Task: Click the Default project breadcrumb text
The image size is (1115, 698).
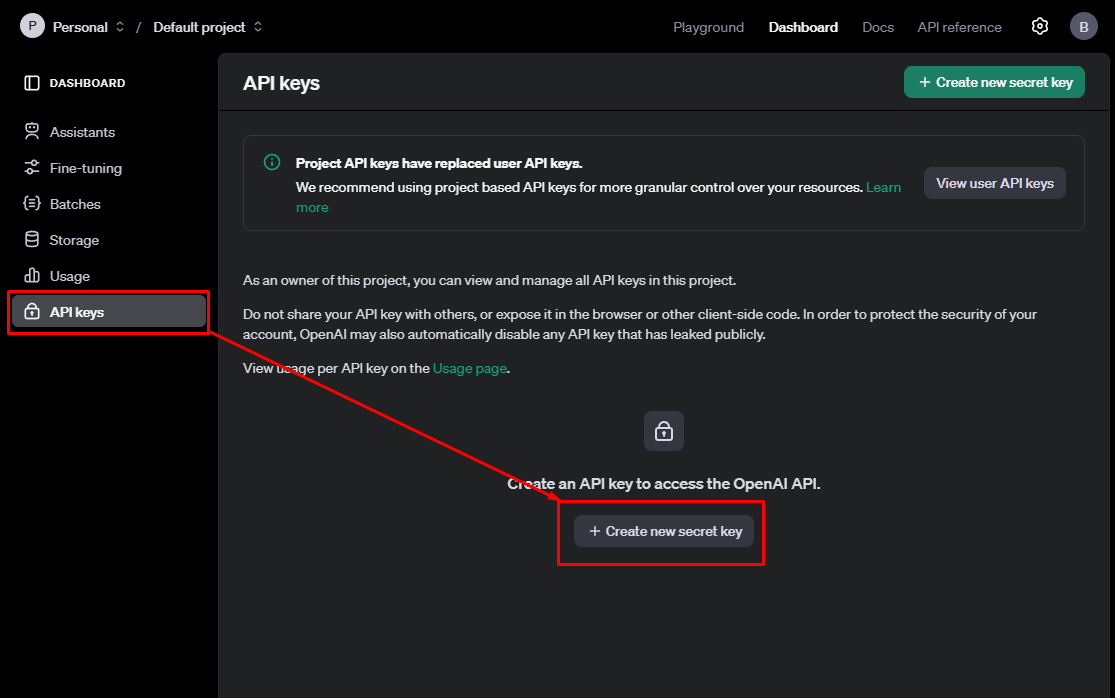Action: click(x=199, y=27)
